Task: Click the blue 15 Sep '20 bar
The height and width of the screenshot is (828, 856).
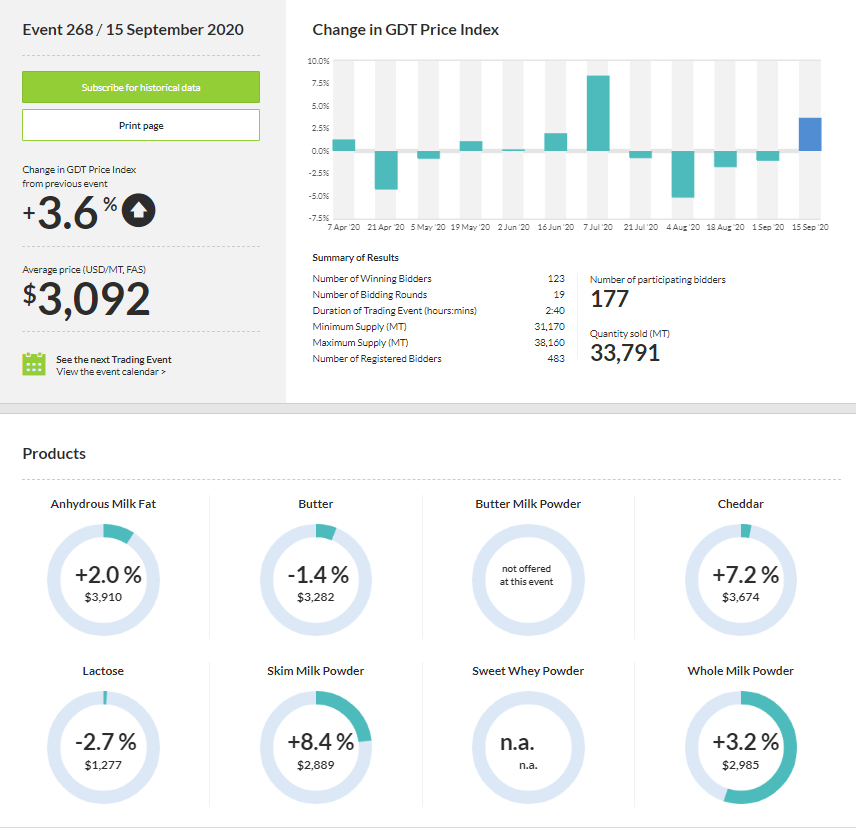Action: (810, 135)
